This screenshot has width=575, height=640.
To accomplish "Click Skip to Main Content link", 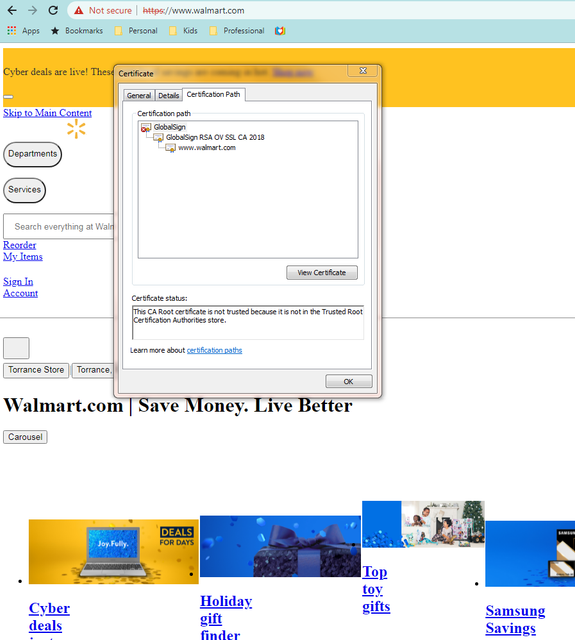I will (47, 113).
